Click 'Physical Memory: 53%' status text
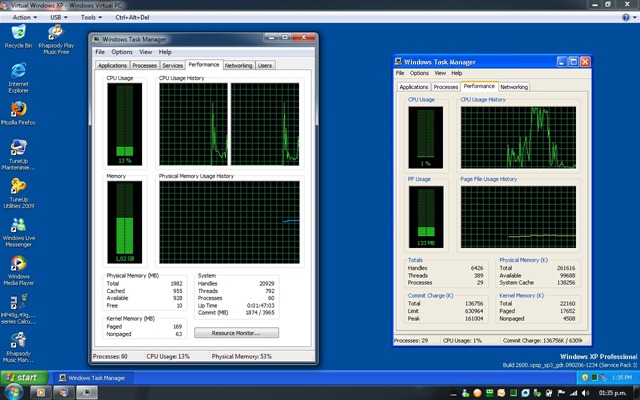The image size is (640, 400). (242, 356)
